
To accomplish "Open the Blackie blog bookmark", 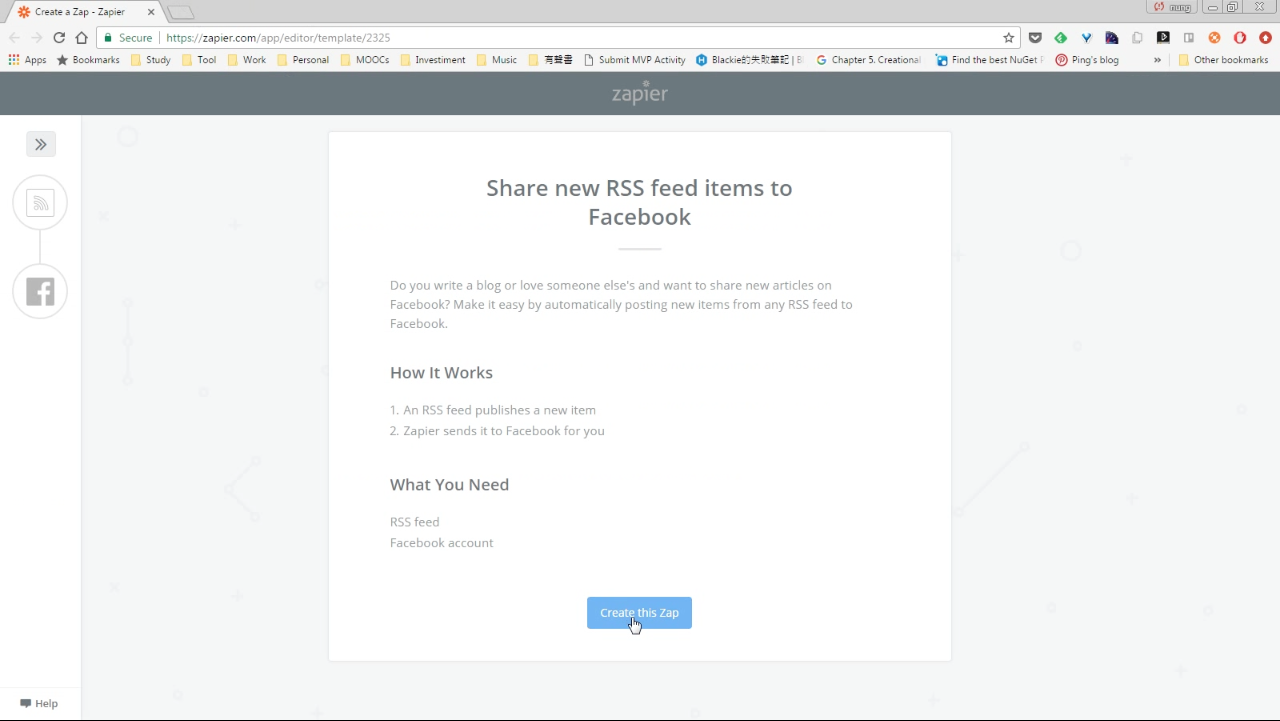I will 750,60.
